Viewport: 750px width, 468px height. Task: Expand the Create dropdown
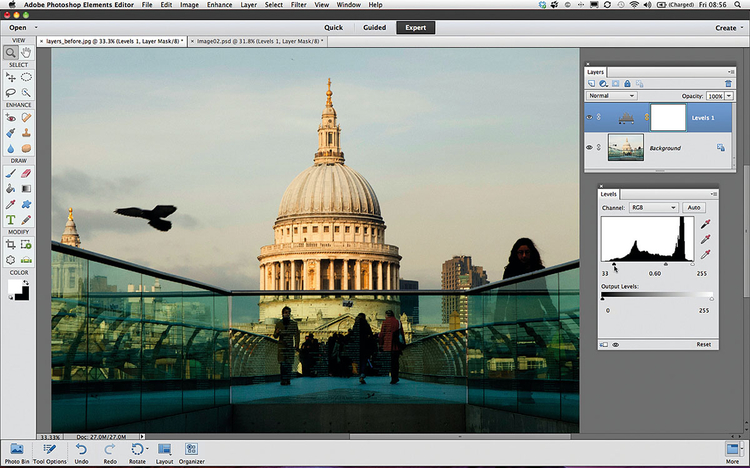729,28
